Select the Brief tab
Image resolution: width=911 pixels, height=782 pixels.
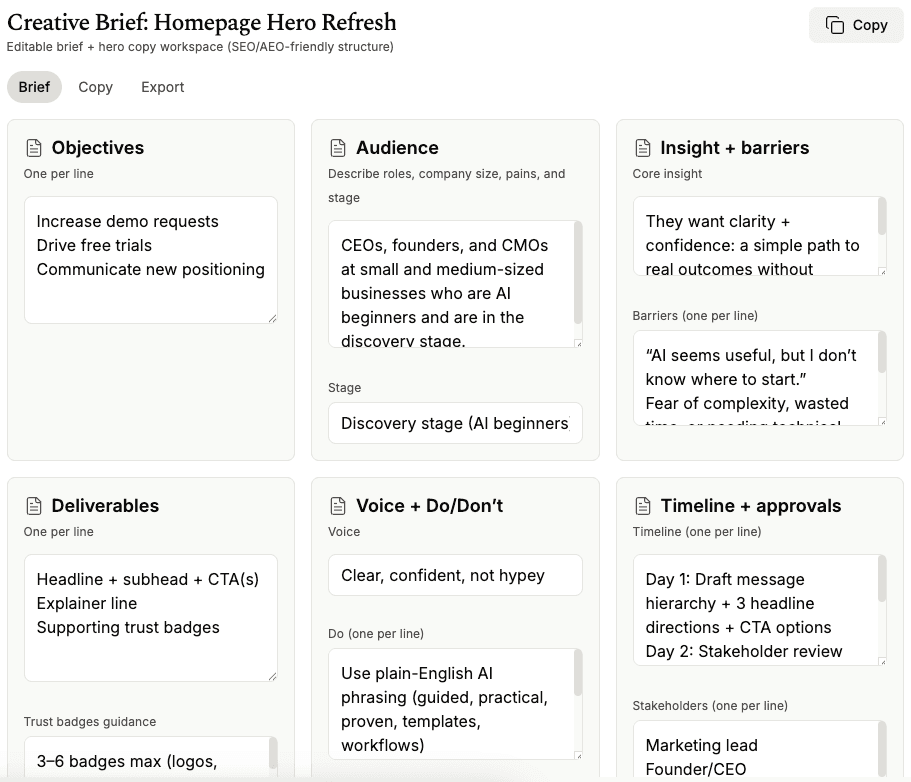[x=34, y=87]
